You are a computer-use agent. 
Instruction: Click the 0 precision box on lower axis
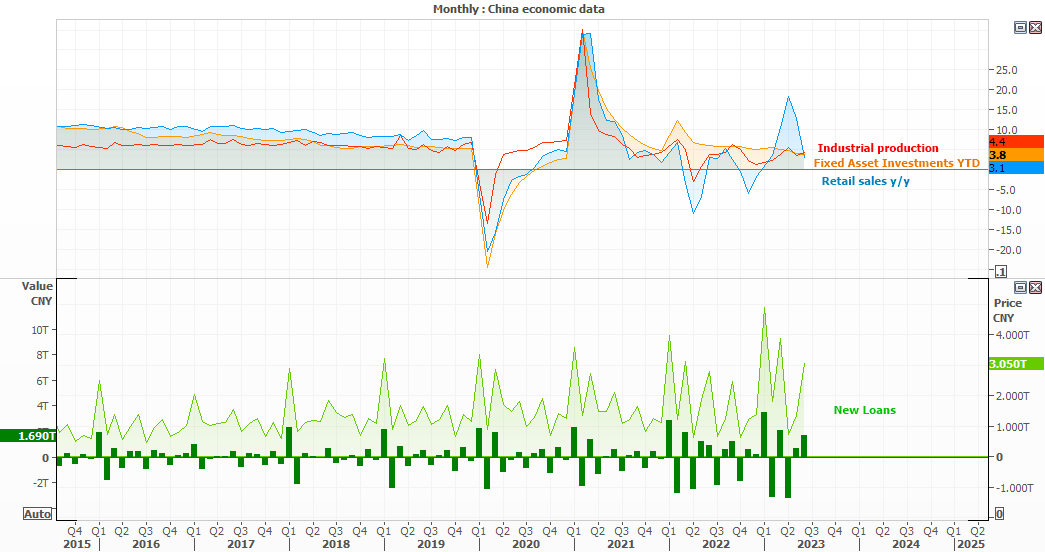coord(999,514)
